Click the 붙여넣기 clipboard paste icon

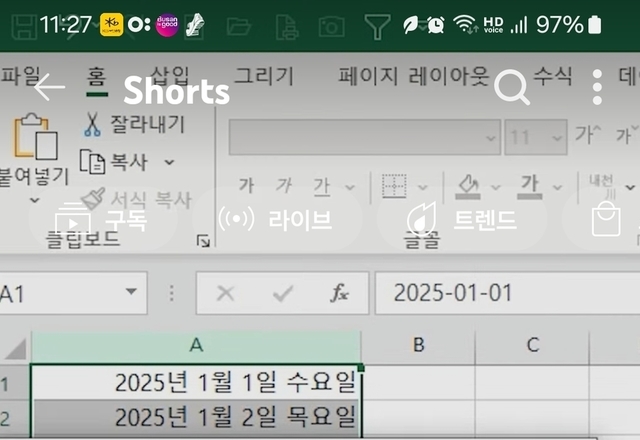pos(34,139)
